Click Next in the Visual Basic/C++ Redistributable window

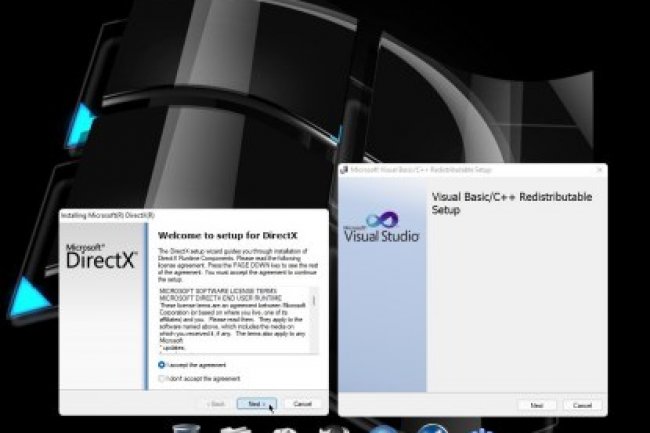pyautogui.click(x=537, y=405)
